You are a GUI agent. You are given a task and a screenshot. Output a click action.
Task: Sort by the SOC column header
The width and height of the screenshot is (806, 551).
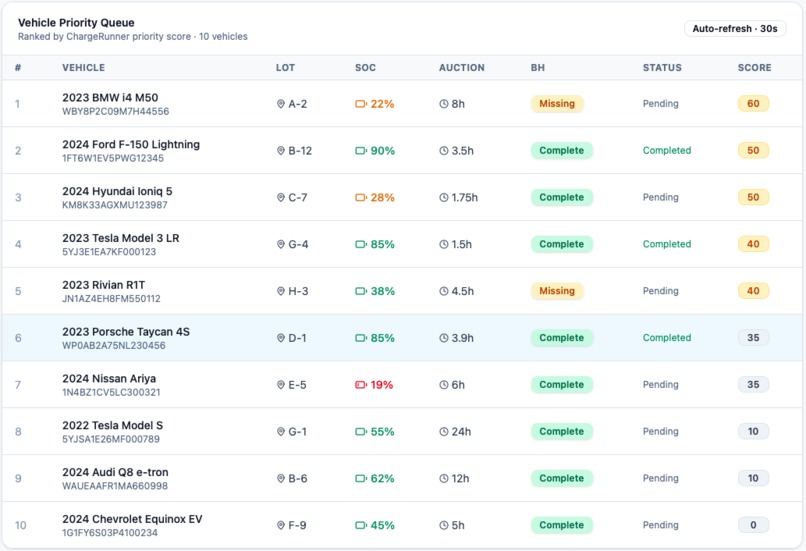click(365, 67)
